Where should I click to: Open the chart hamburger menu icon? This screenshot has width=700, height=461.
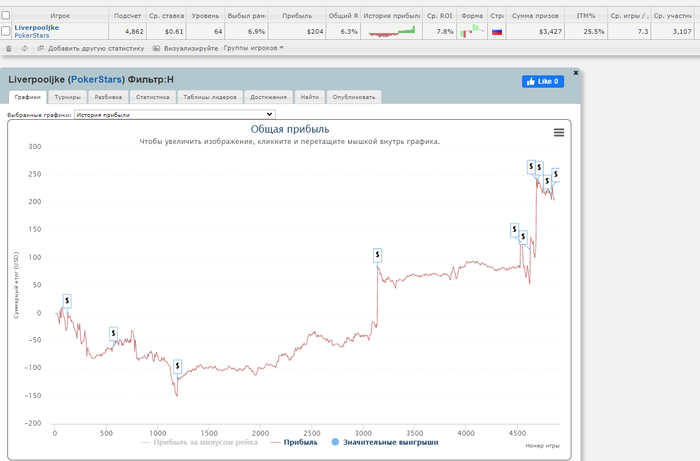point(558,133)
